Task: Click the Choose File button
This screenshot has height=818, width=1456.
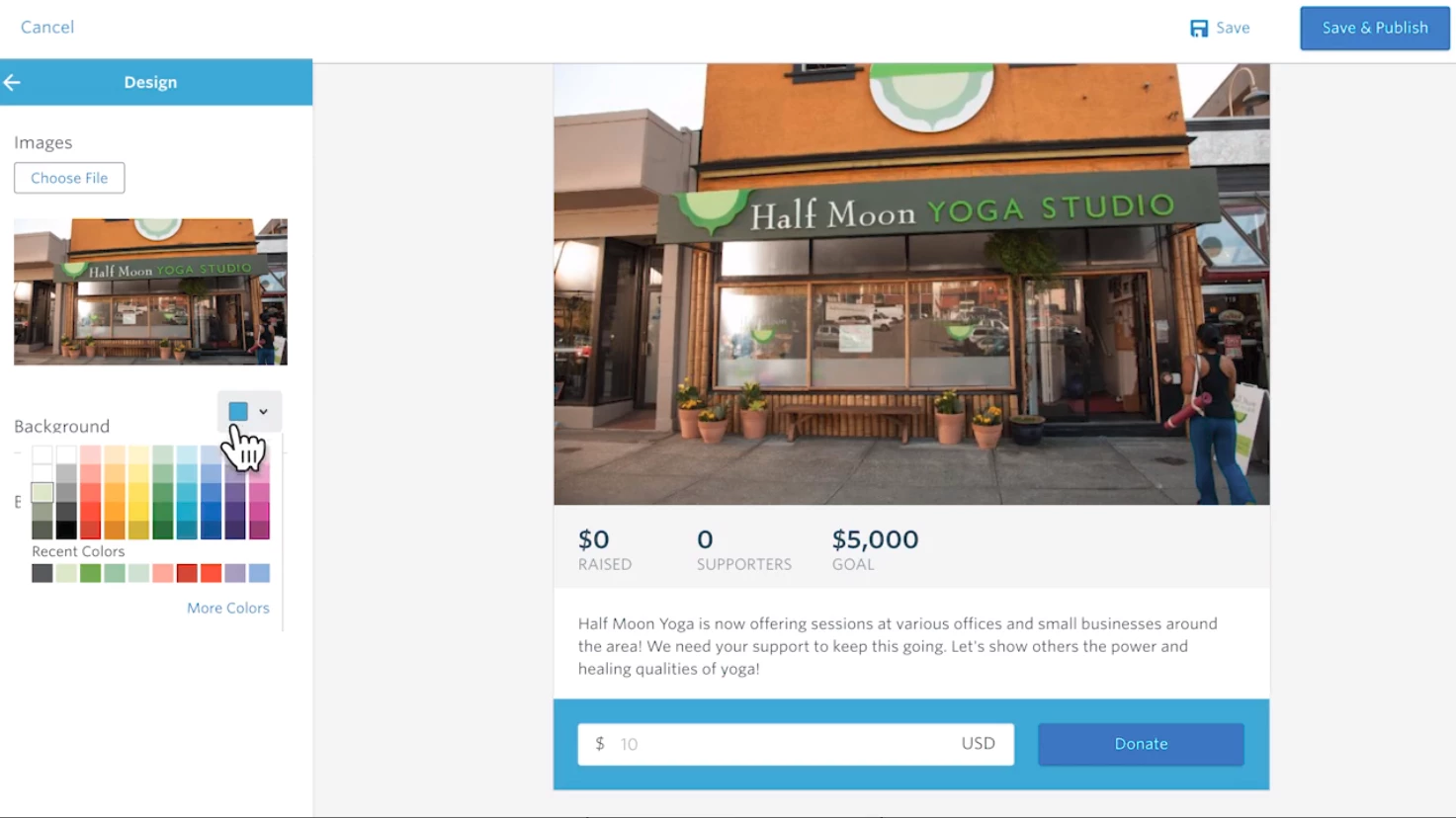Action: pyautogui.click(x=69, y=178)
